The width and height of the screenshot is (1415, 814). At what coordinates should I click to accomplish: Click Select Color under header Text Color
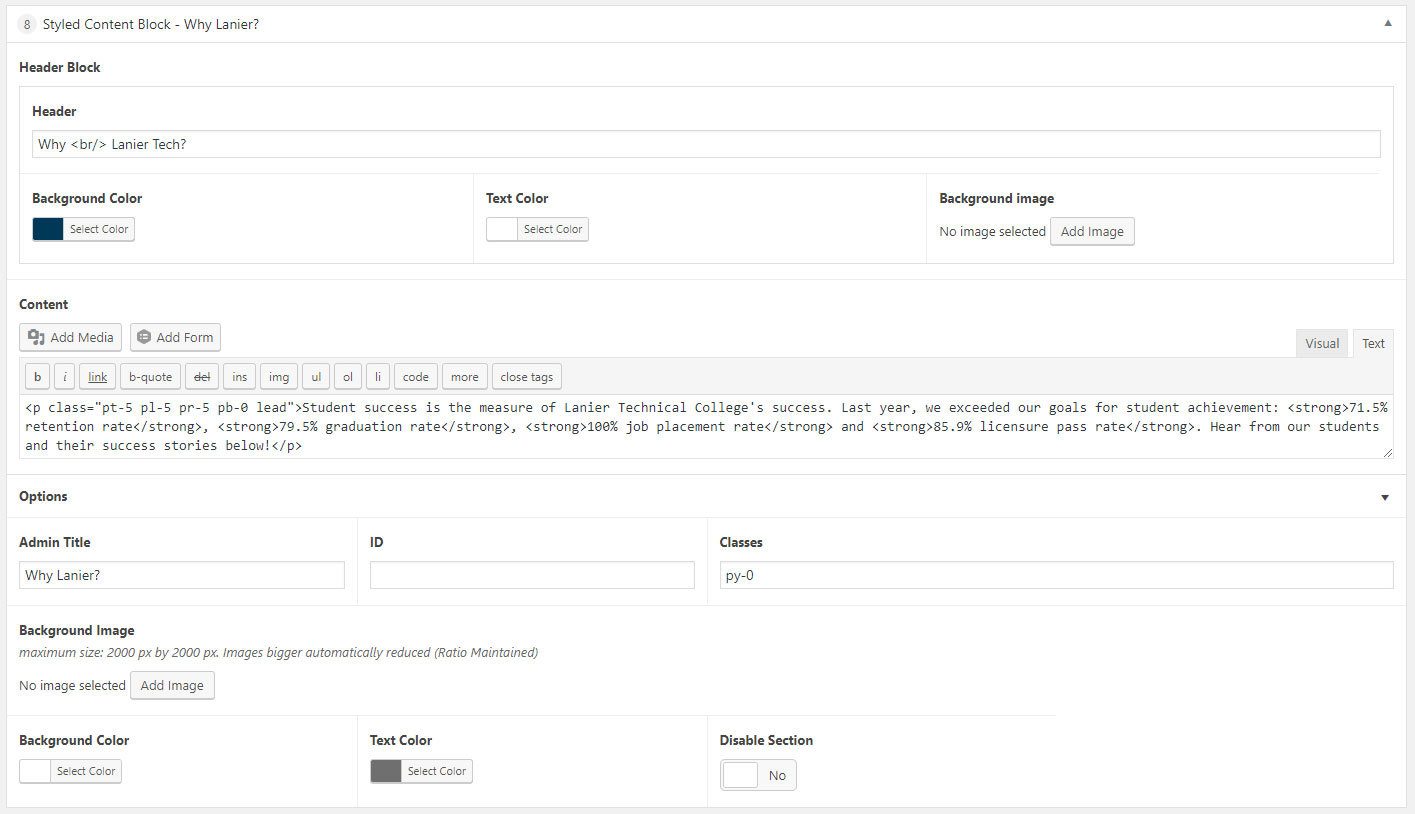[553, 229]
